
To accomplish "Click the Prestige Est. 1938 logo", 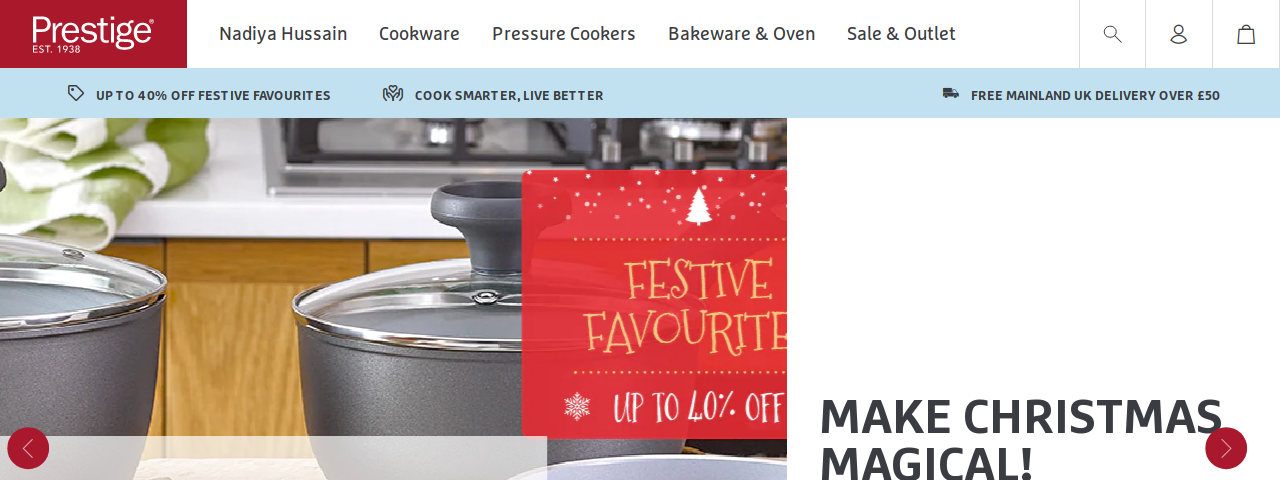I will [93, 34].
